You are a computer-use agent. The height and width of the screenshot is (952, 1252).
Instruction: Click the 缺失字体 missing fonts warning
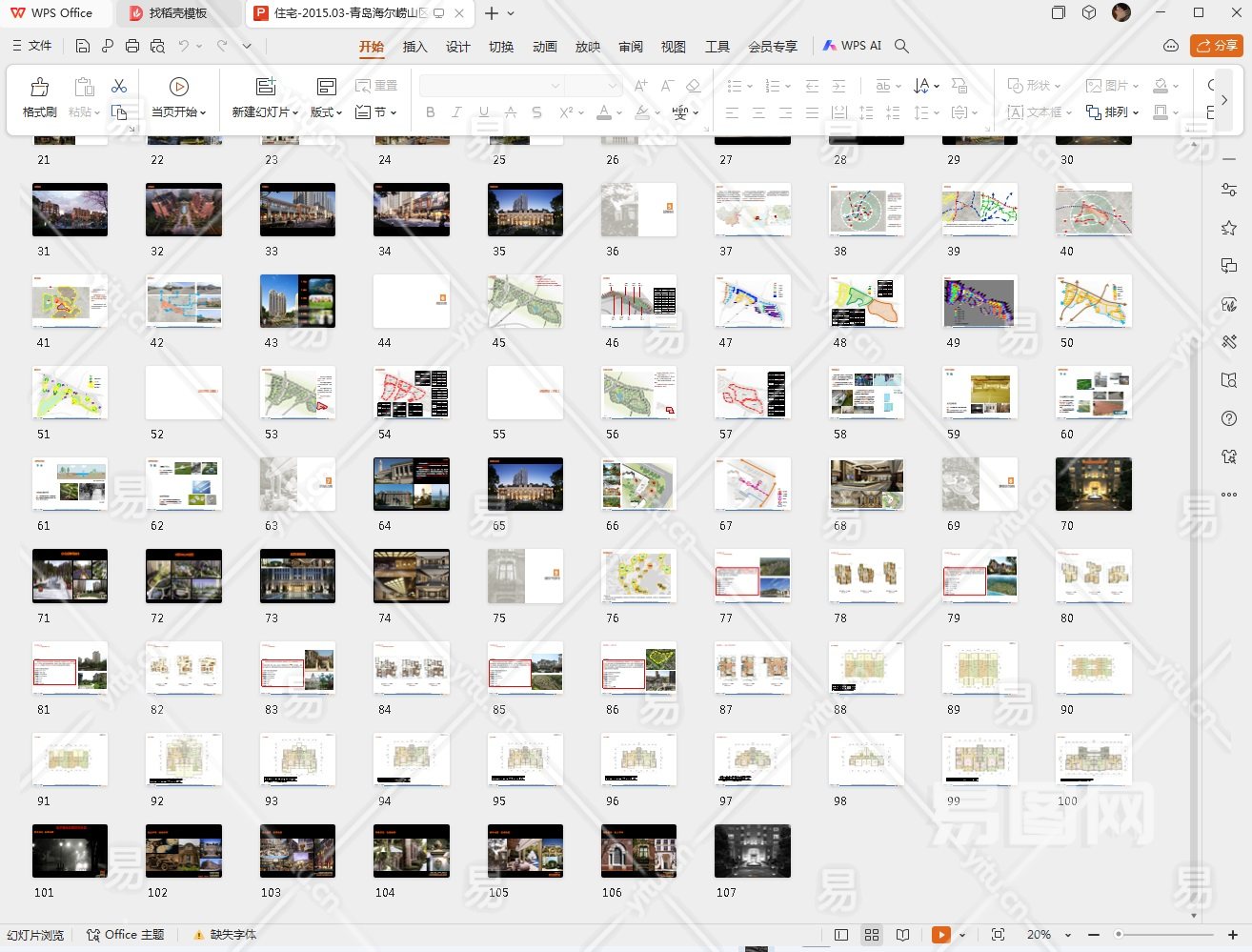click(225, 935)
